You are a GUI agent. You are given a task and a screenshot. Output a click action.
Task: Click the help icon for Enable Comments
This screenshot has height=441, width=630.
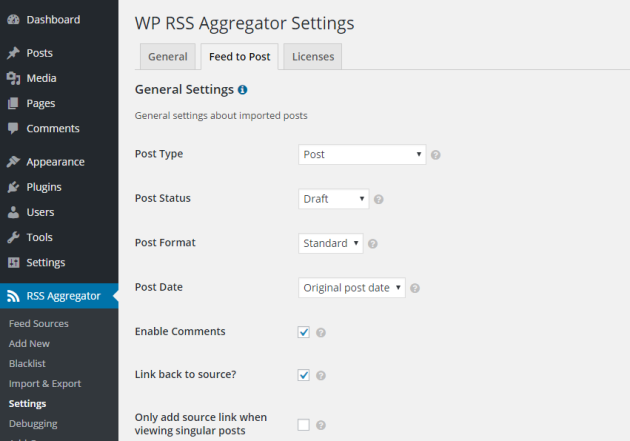tap(321, 333)
